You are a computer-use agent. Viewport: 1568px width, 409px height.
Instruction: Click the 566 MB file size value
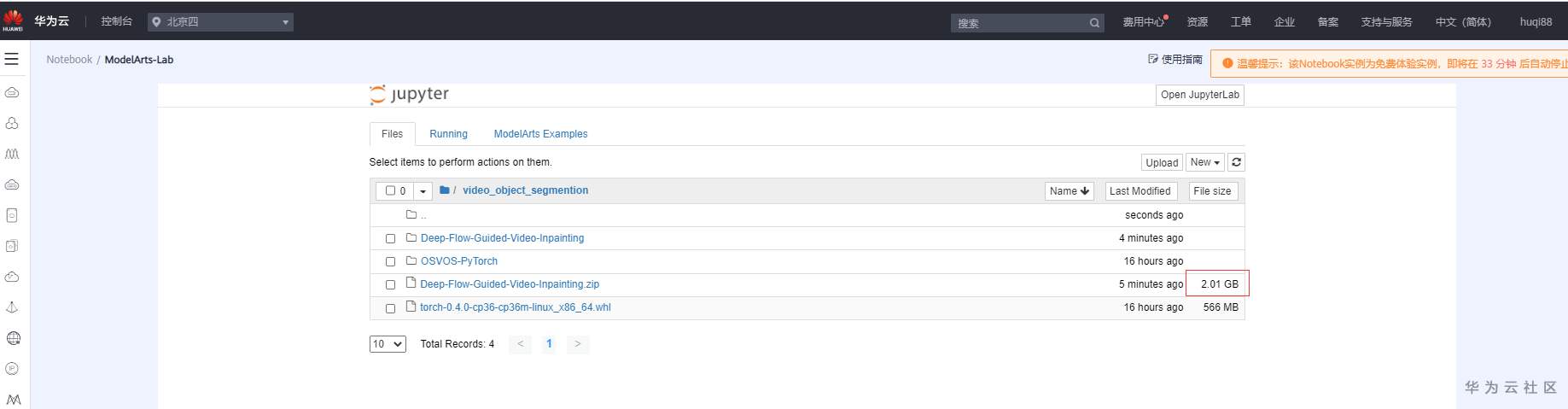(1221, 307)
